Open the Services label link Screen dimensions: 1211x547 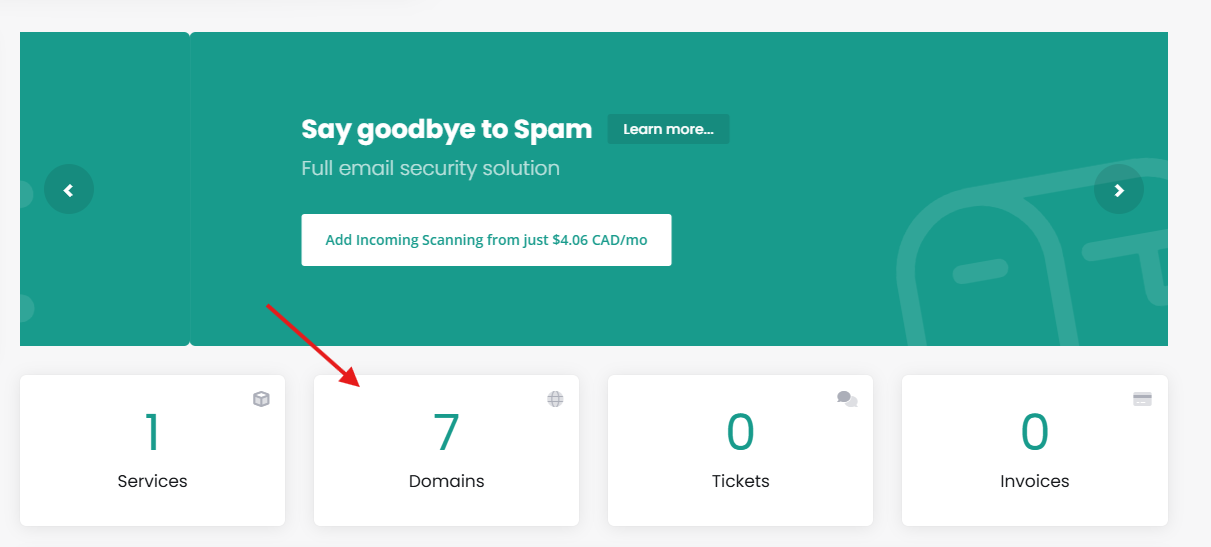point(152,481)
